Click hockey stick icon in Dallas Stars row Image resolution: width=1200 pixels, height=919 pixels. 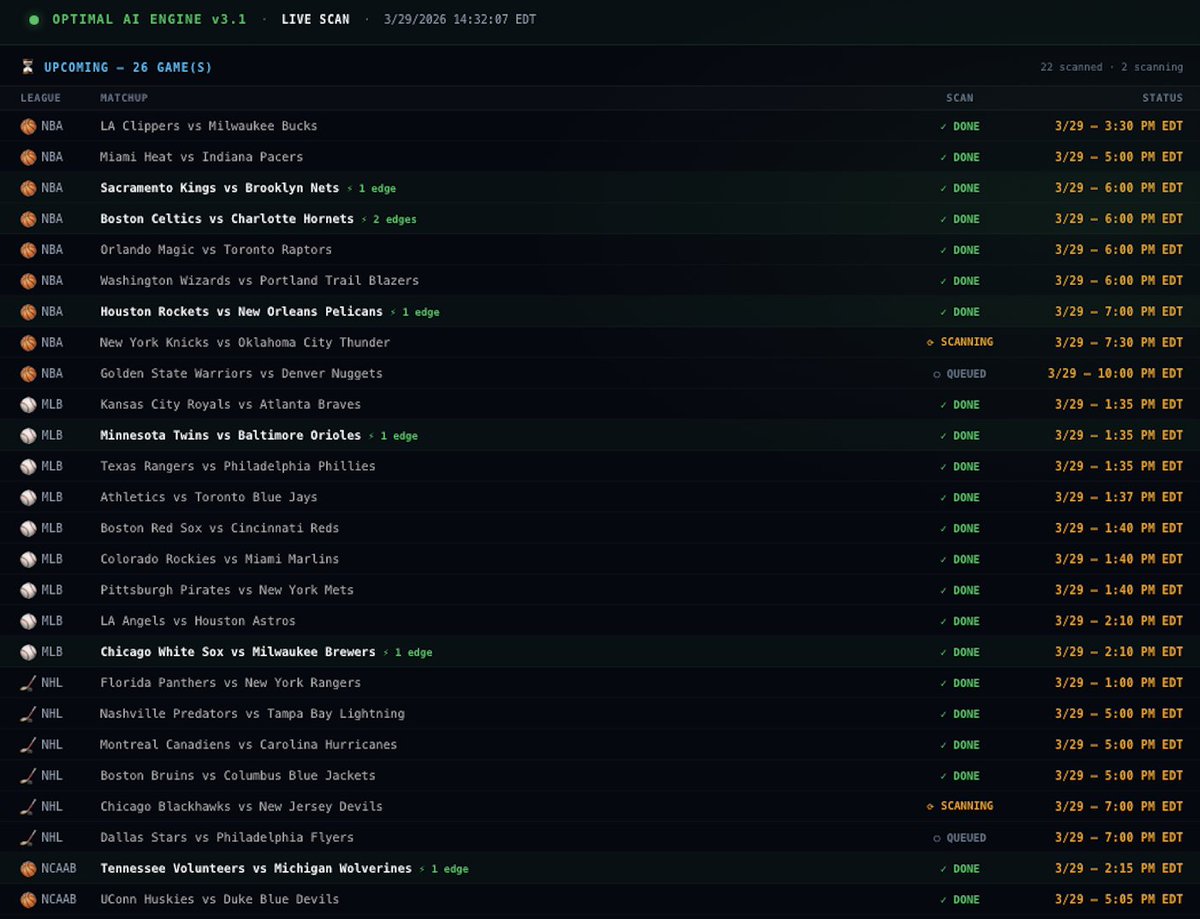(28, 839)
